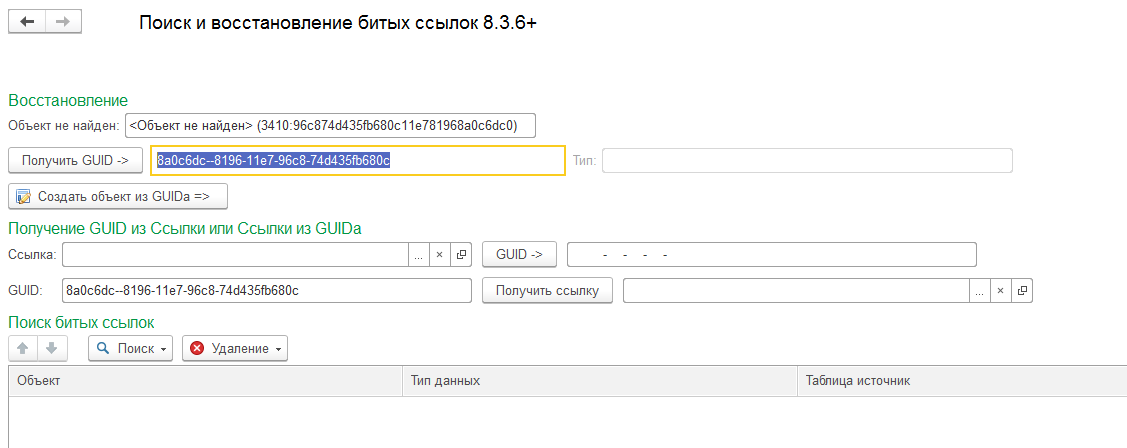Viewport: 1127px width, 448px height.
Task: Clear the Ссылка field with X
Action: (439, 255)
